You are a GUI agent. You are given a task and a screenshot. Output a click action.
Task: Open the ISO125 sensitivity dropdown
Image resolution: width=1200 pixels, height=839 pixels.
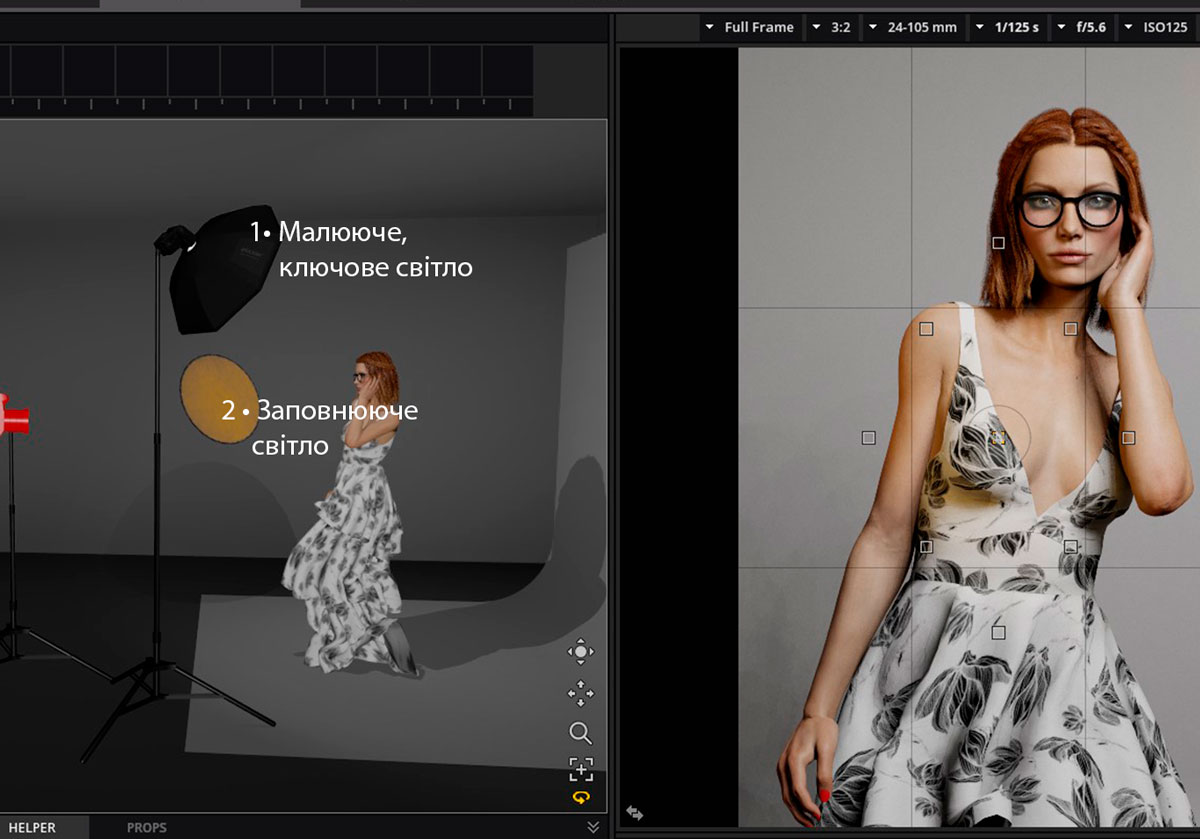1157,27
